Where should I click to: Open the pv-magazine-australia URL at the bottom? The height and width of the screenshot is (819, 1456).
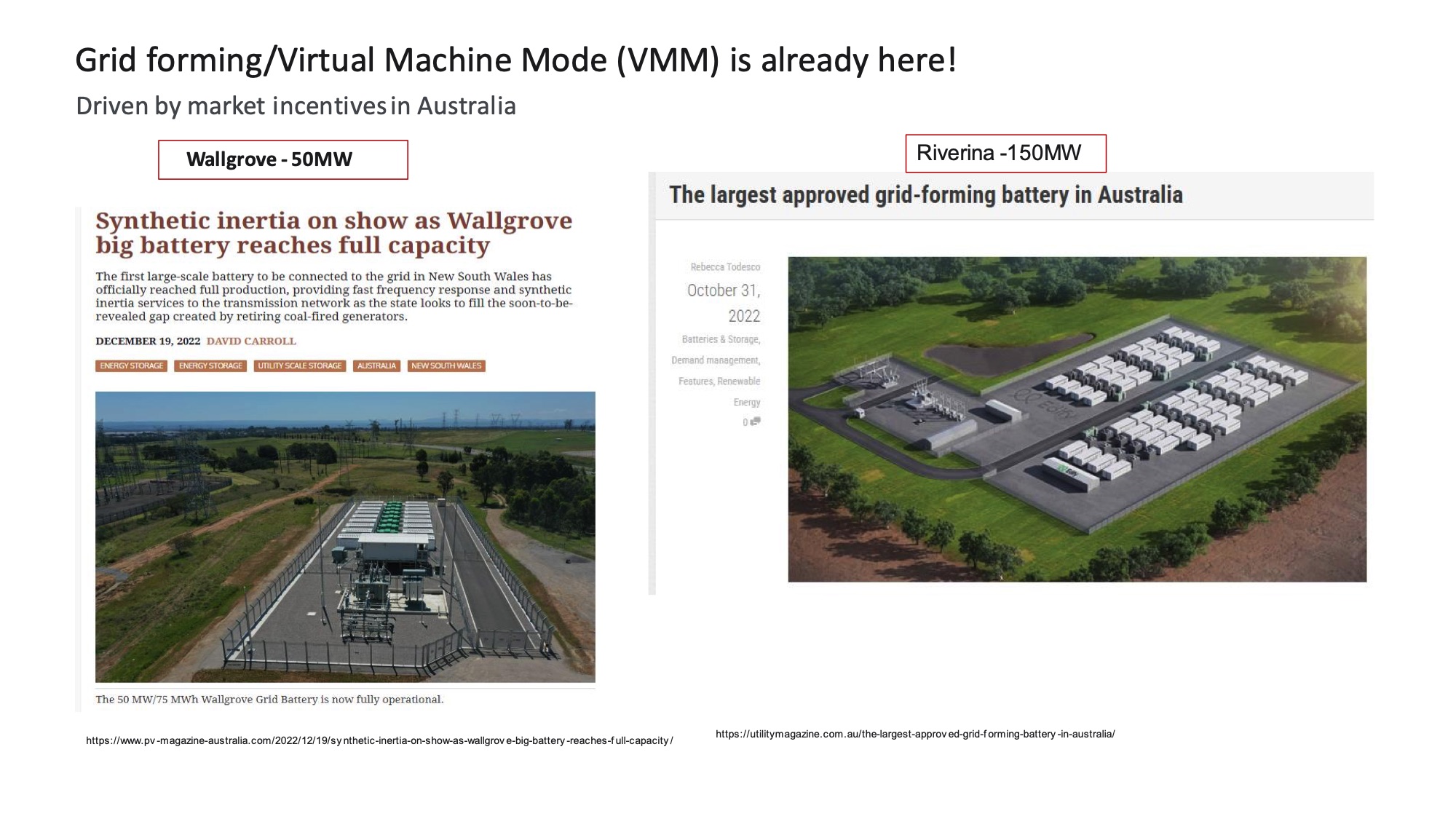click(379, 740)
